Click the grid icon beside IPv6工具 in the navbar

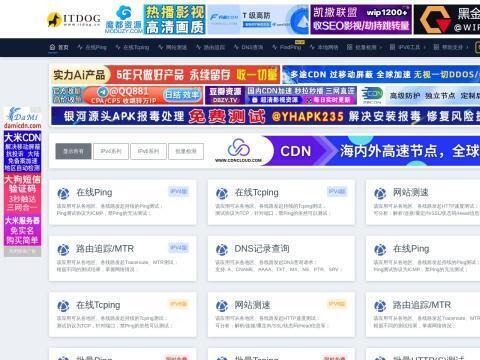[x=392, y=47]
